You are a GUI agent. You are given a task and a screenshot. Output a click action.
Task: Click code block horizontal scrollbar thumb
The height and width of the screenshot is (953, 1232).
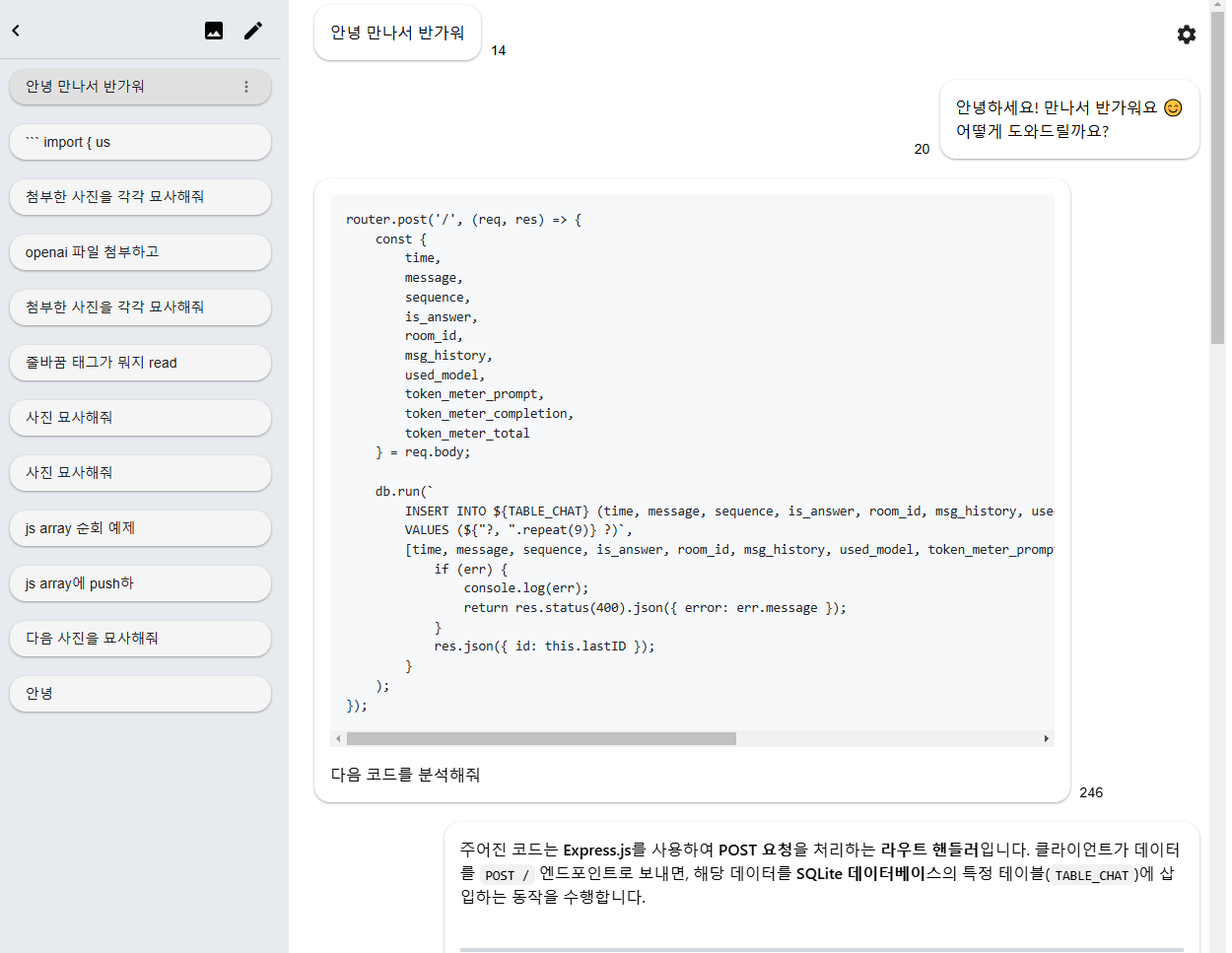[x=541, y=738]
